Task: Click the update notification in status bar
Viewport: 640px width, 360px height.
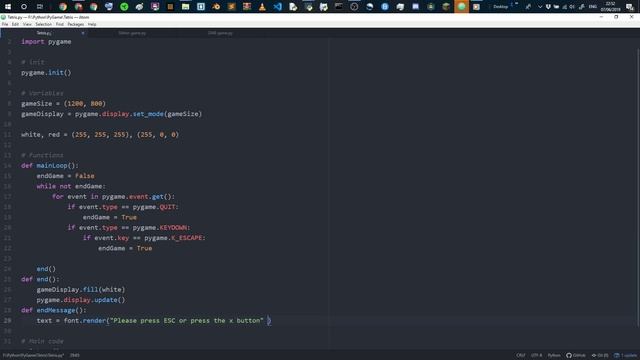Action: pos(626,355)
